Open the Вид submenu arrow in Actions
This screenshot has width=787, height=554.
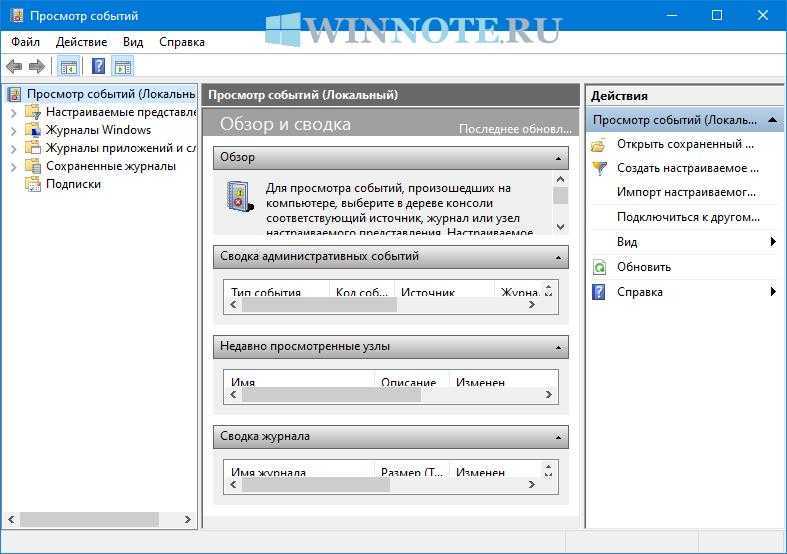[773, 242]
